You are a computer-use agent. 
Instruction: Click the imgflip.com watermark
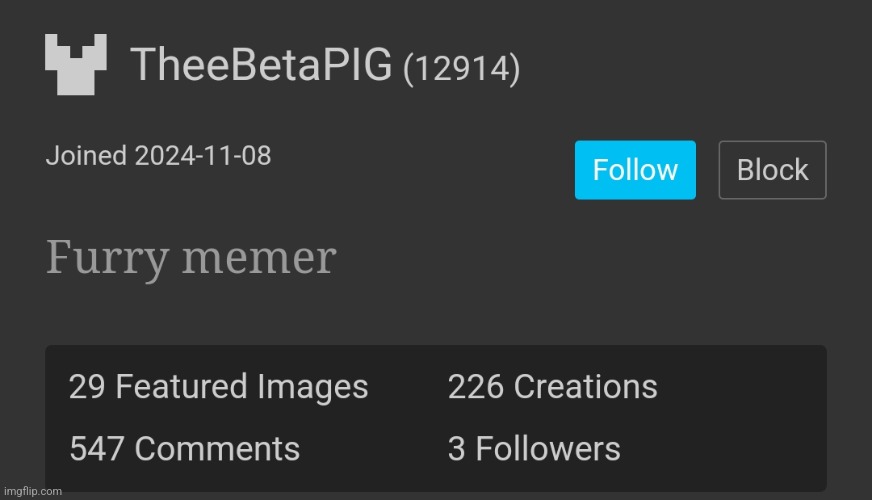pos(32,491)
